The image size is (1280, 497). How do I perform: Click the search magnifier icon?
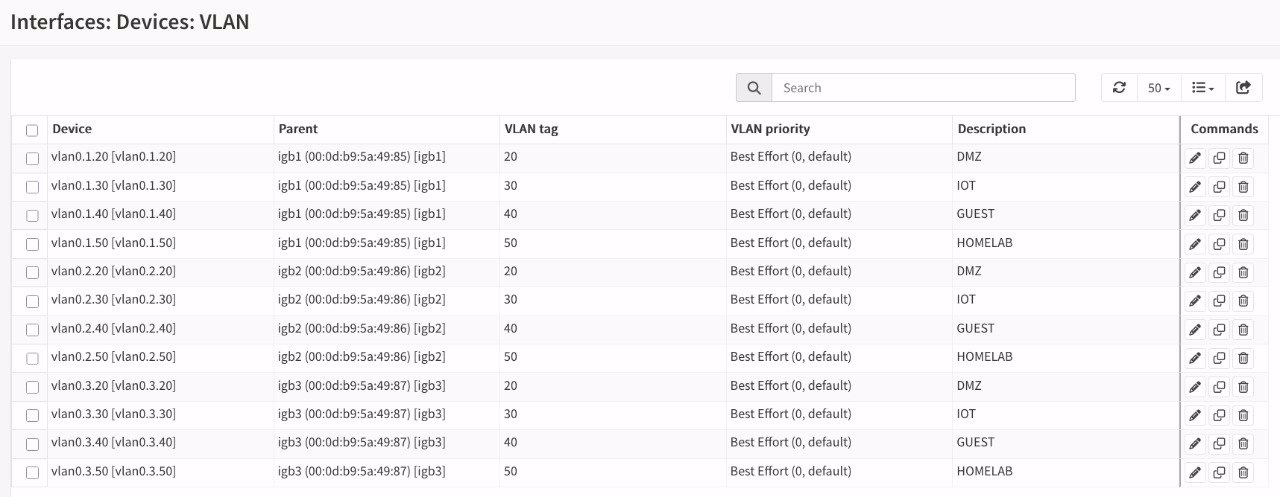(754, 88)
